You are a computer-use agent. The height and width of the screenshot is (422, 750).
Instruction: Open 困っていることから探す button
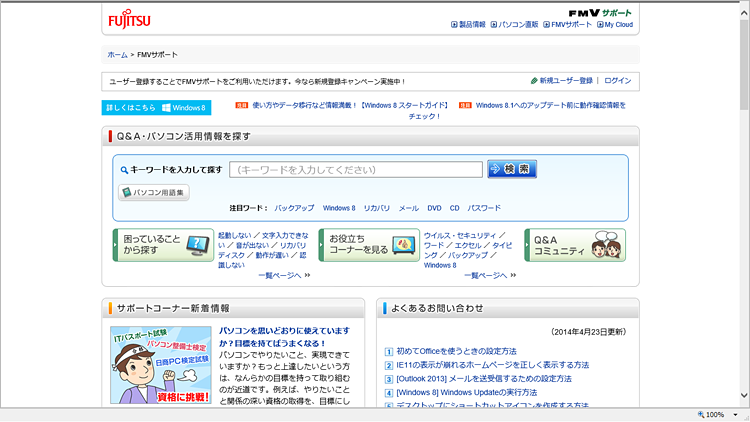click(x=163, y=245)
